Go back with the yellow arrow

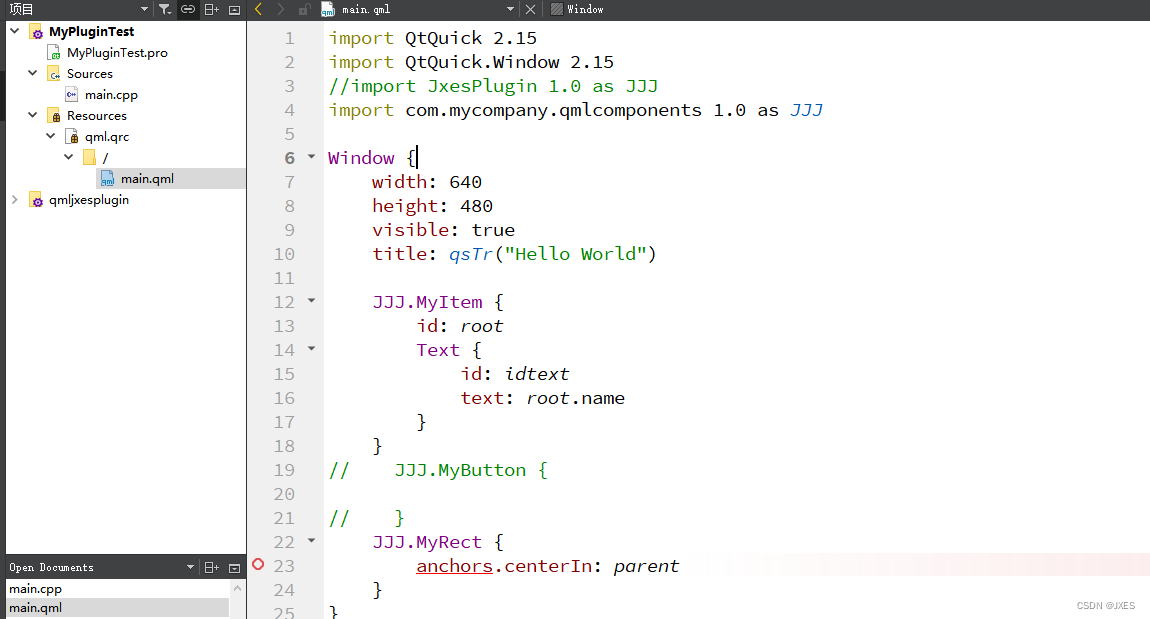pos(258,10)
